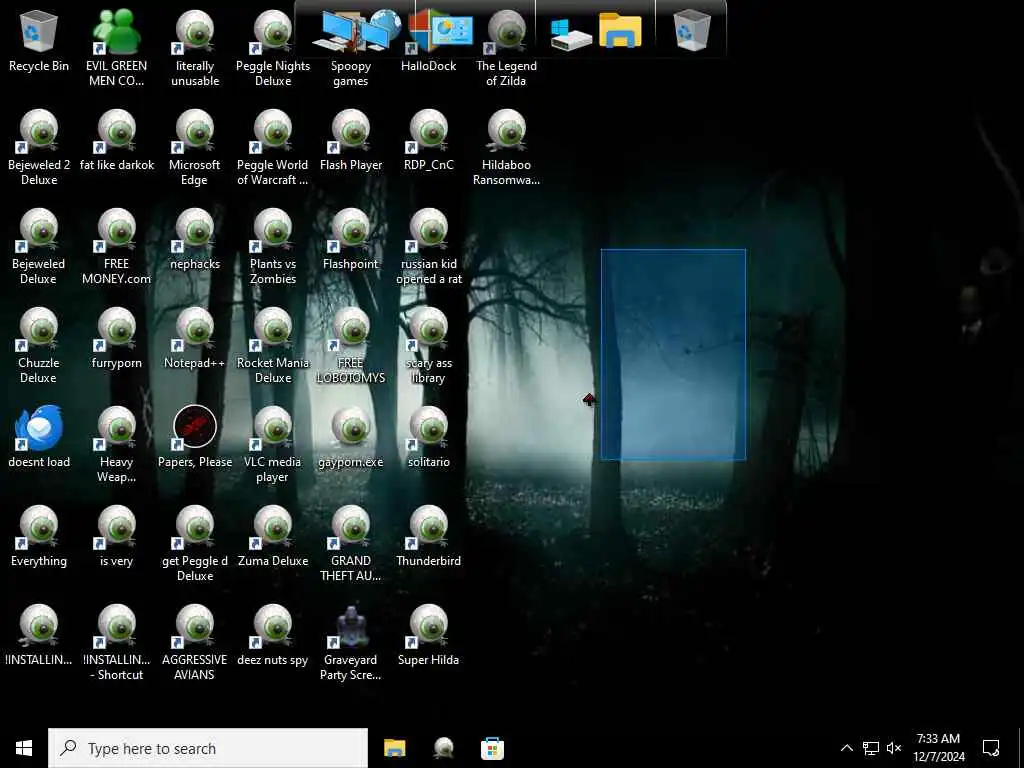Screen dimensions: 1024x768
Task: Select the Rocket Mania Deluxe shortcut
Action: 273,345
